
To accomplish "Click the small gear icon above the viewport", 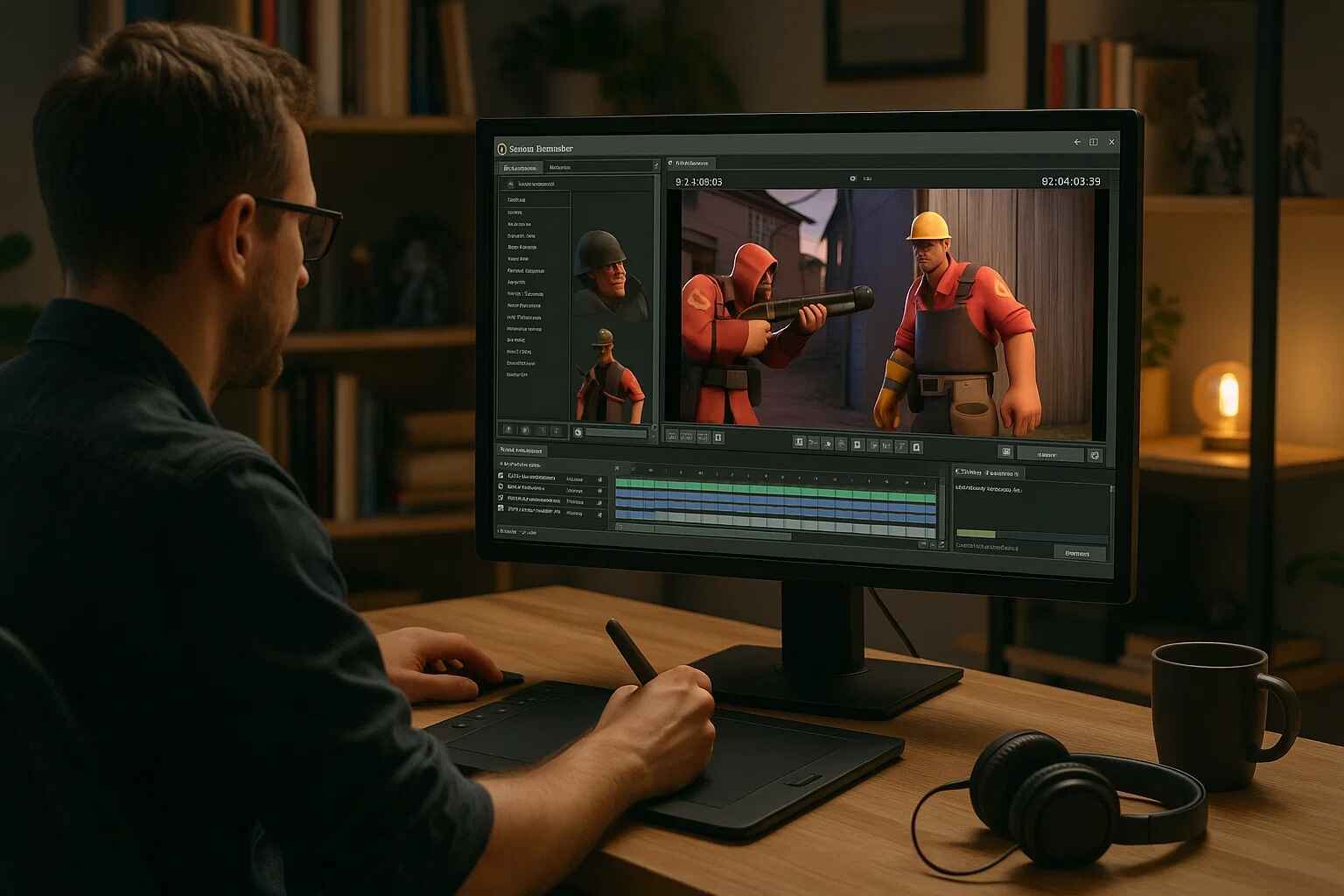I will [x=853, y=178].
